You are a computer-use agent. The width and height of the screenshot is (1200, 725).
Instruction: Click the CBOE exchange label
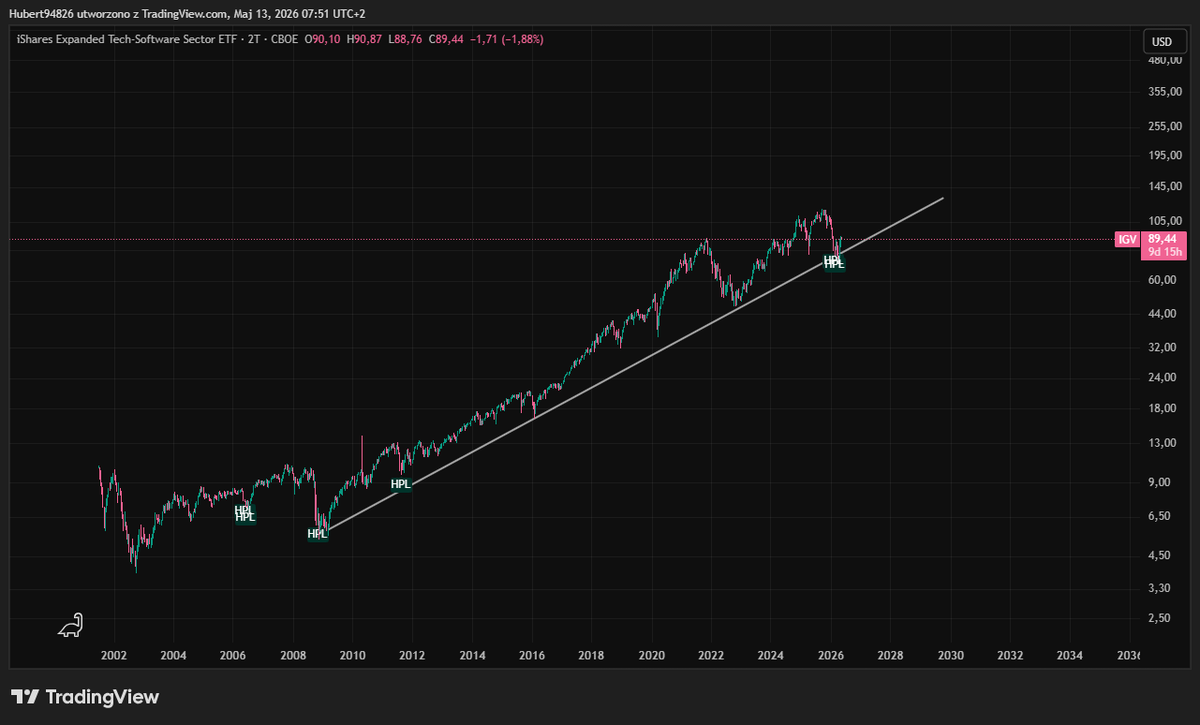point(286,39)
